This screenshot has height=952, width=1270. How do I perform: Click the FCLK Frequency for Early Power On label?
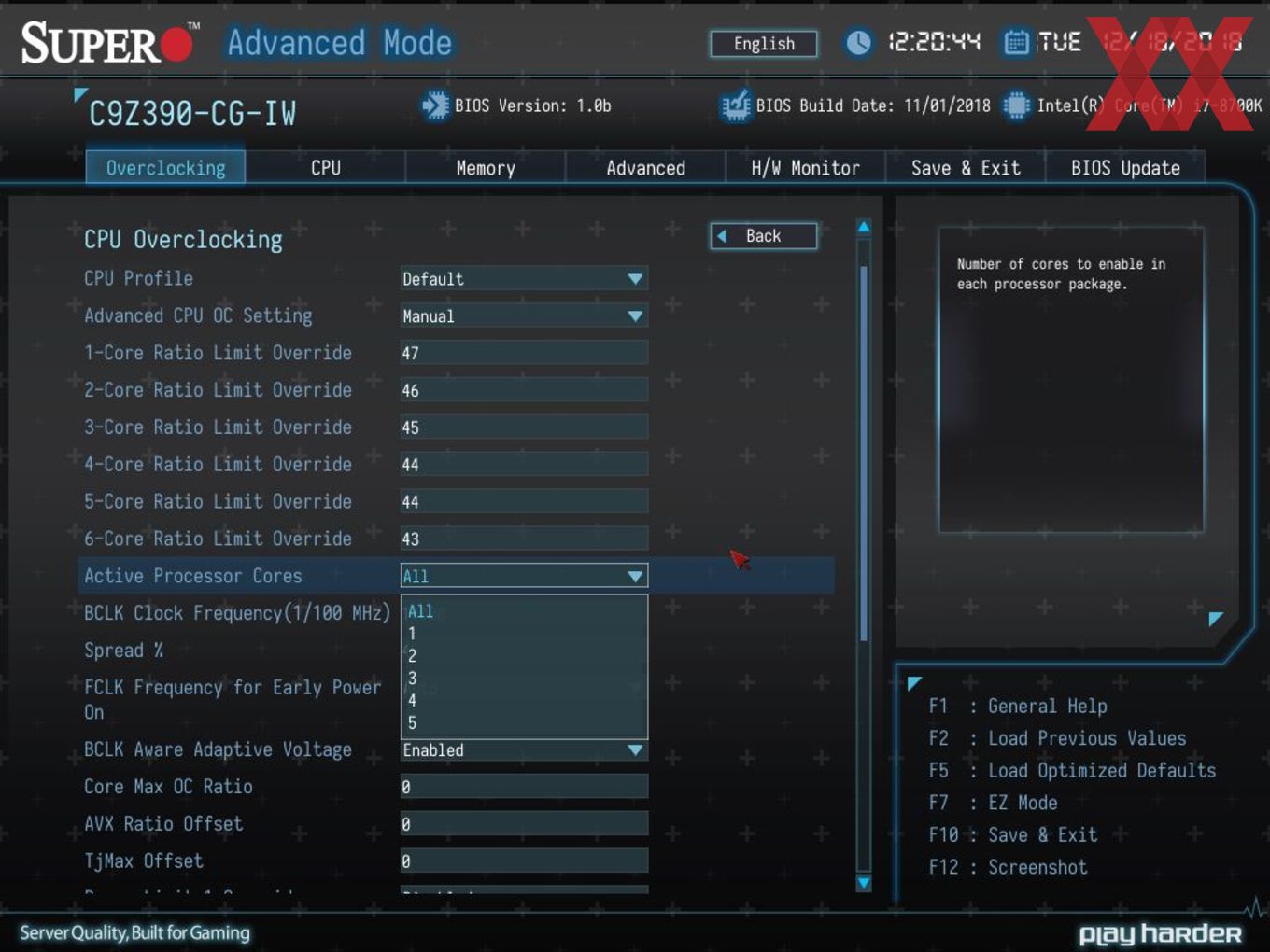233,699
